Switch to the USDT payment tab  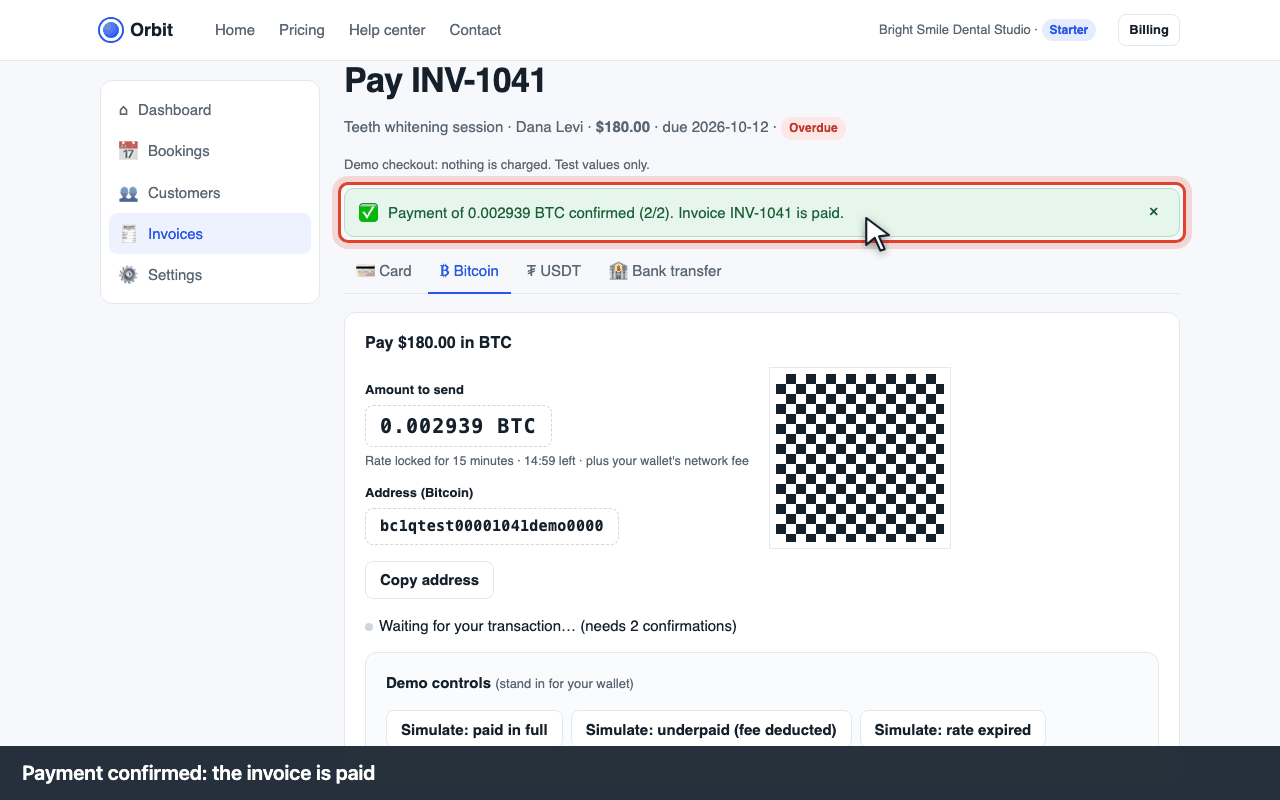coord(554,271)
